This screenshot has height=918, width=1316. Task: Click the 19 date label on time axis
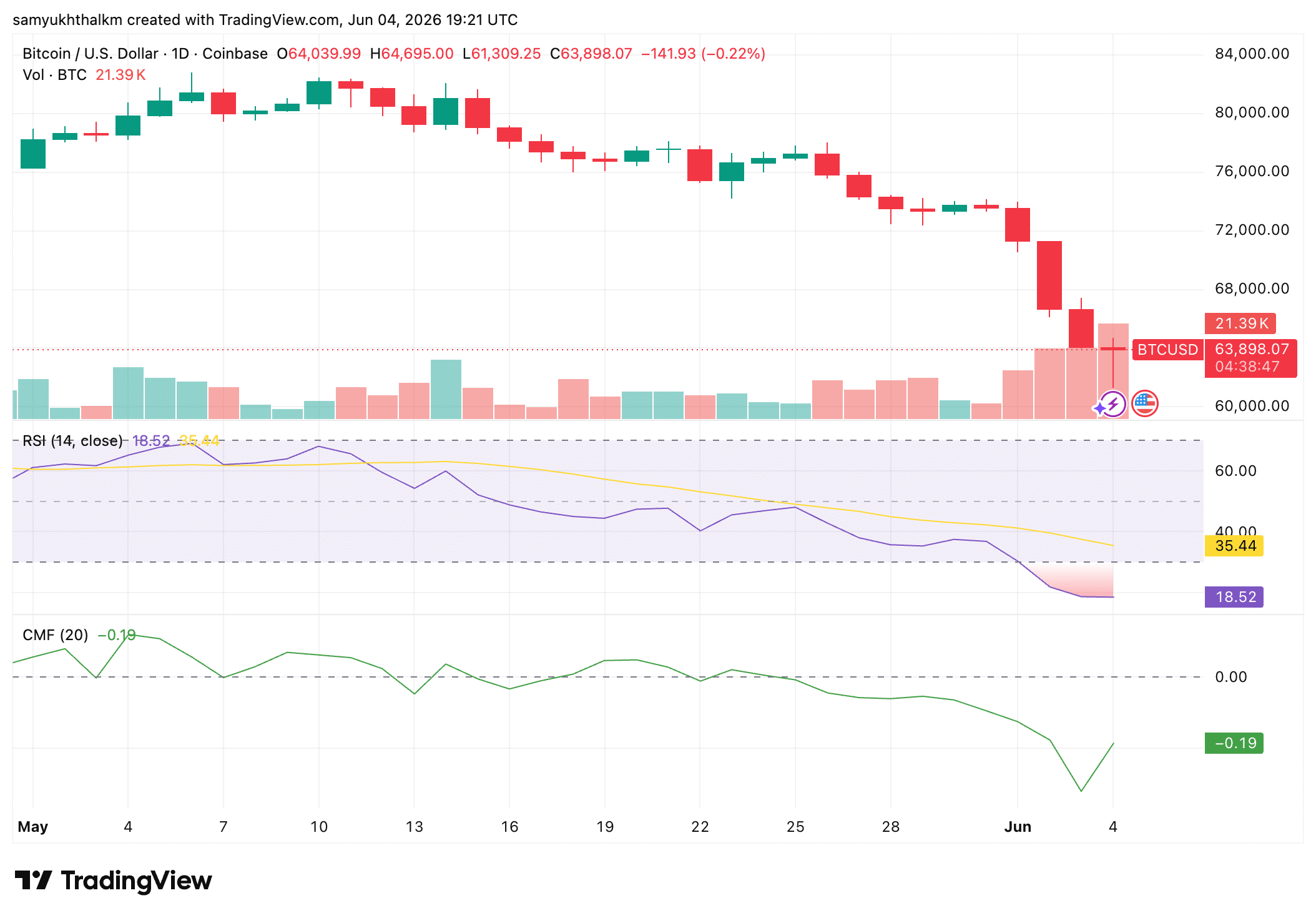pyautogui.click(x=605, y=827)
